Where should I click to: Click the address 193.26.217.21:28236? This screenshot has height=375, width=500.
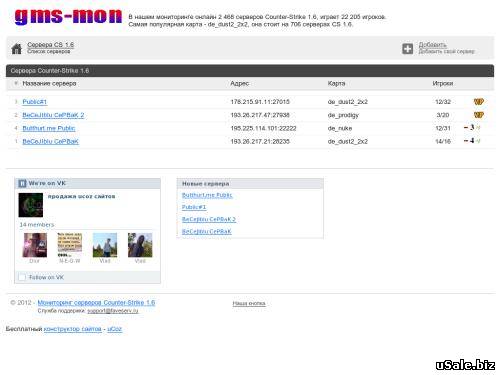coord(260,141)
